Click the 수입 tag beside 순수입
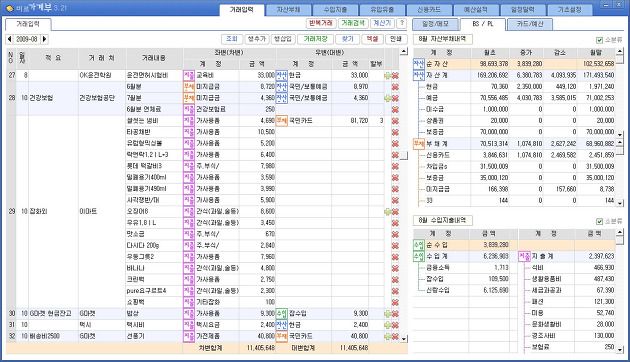Screen dimensions: 630x362 419,245
